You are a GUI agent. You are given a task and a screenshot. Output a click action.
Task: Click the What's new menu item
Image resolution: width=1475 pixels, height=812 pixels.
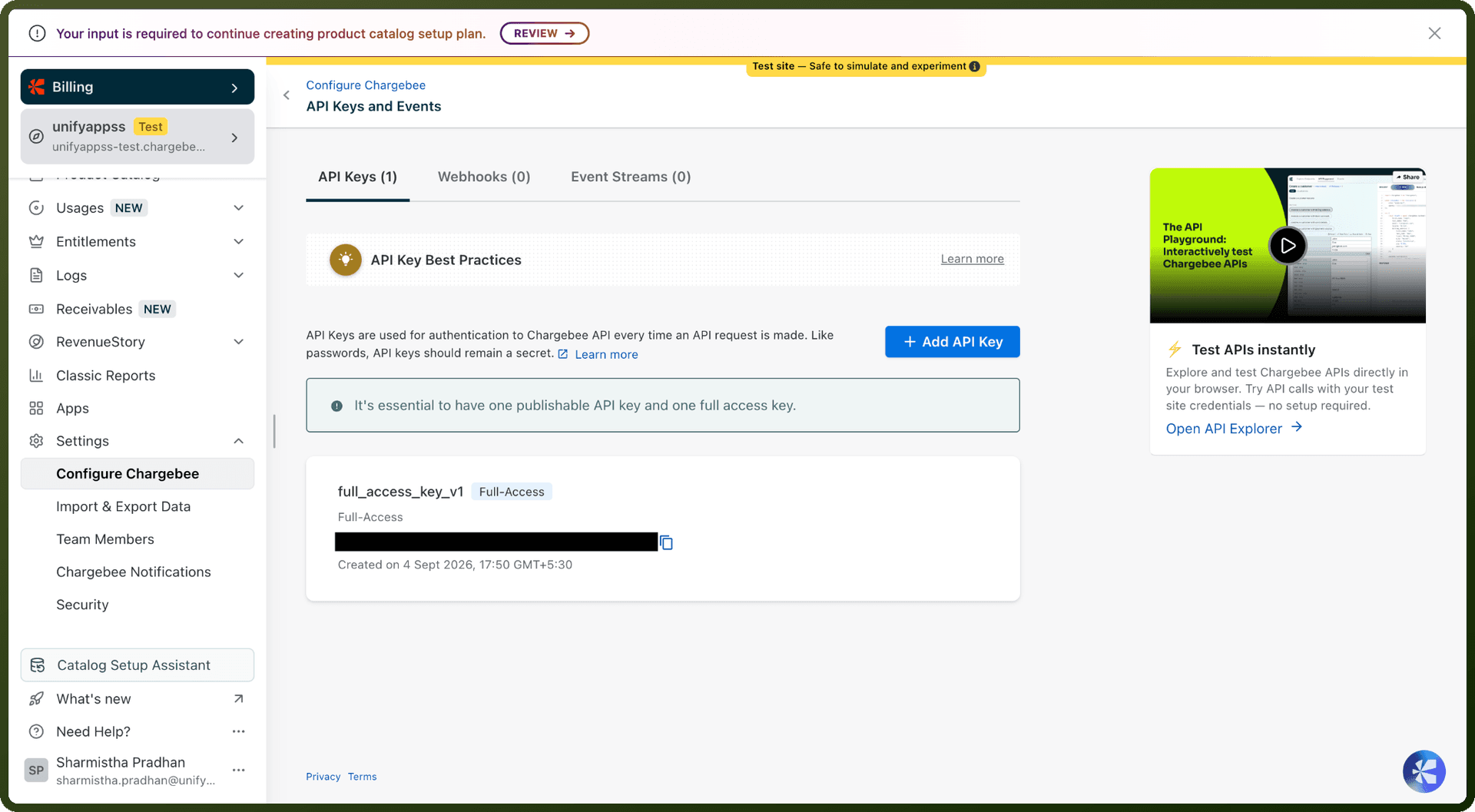coord(94,699)
